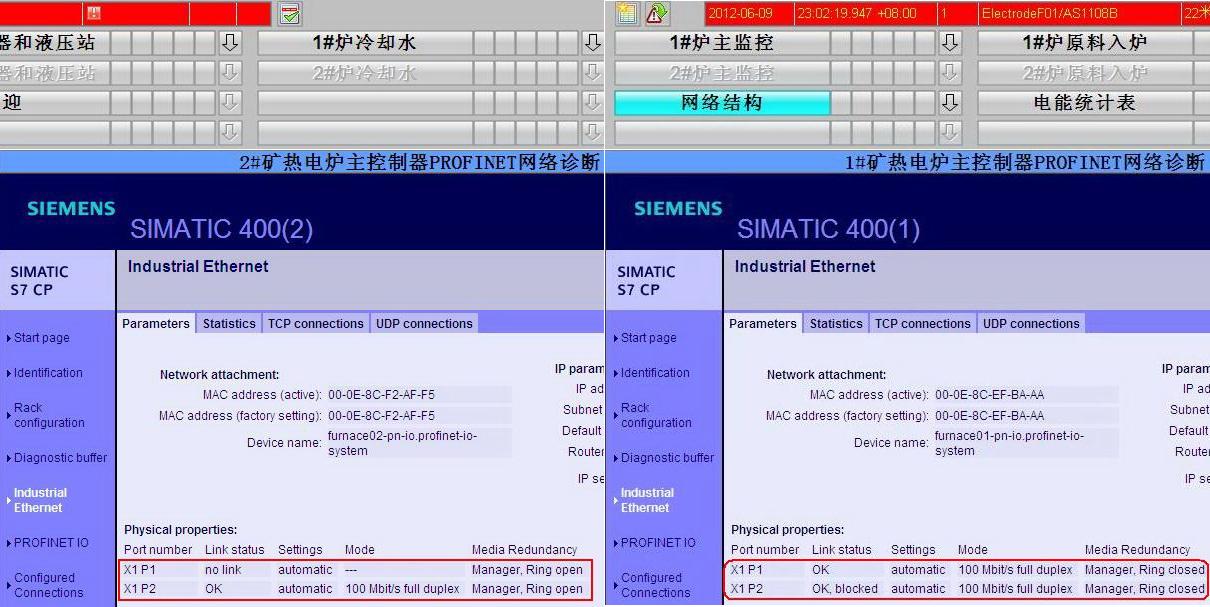
Task: Click the 'no link' status cell
Action: [x=224, y=570]
